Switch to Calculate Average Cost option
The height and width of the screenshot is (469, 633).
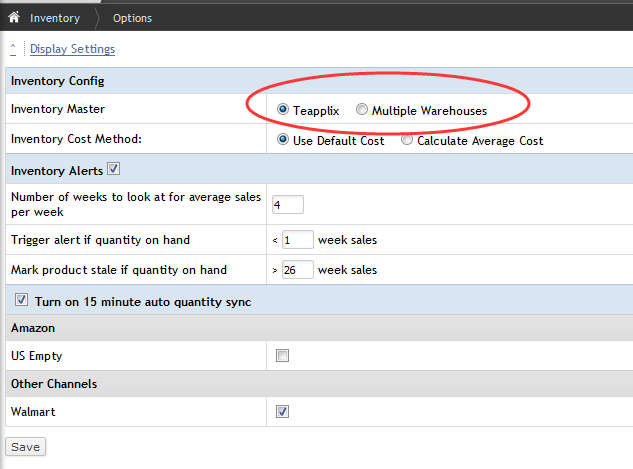tap(407, 140)
